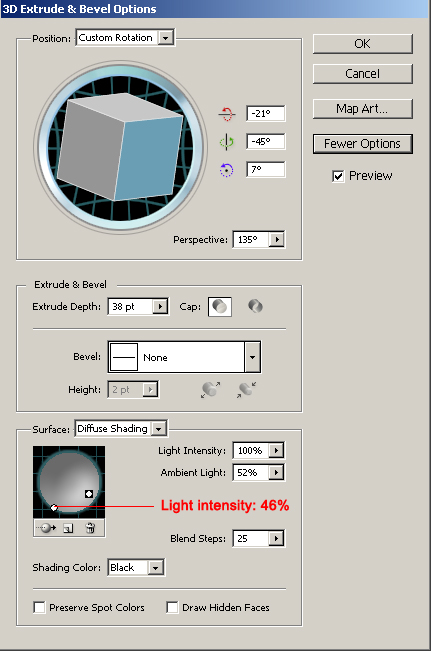Turn cap off for hollow appearance
This screenshot has width=431, height=651.
pos(255,306)
